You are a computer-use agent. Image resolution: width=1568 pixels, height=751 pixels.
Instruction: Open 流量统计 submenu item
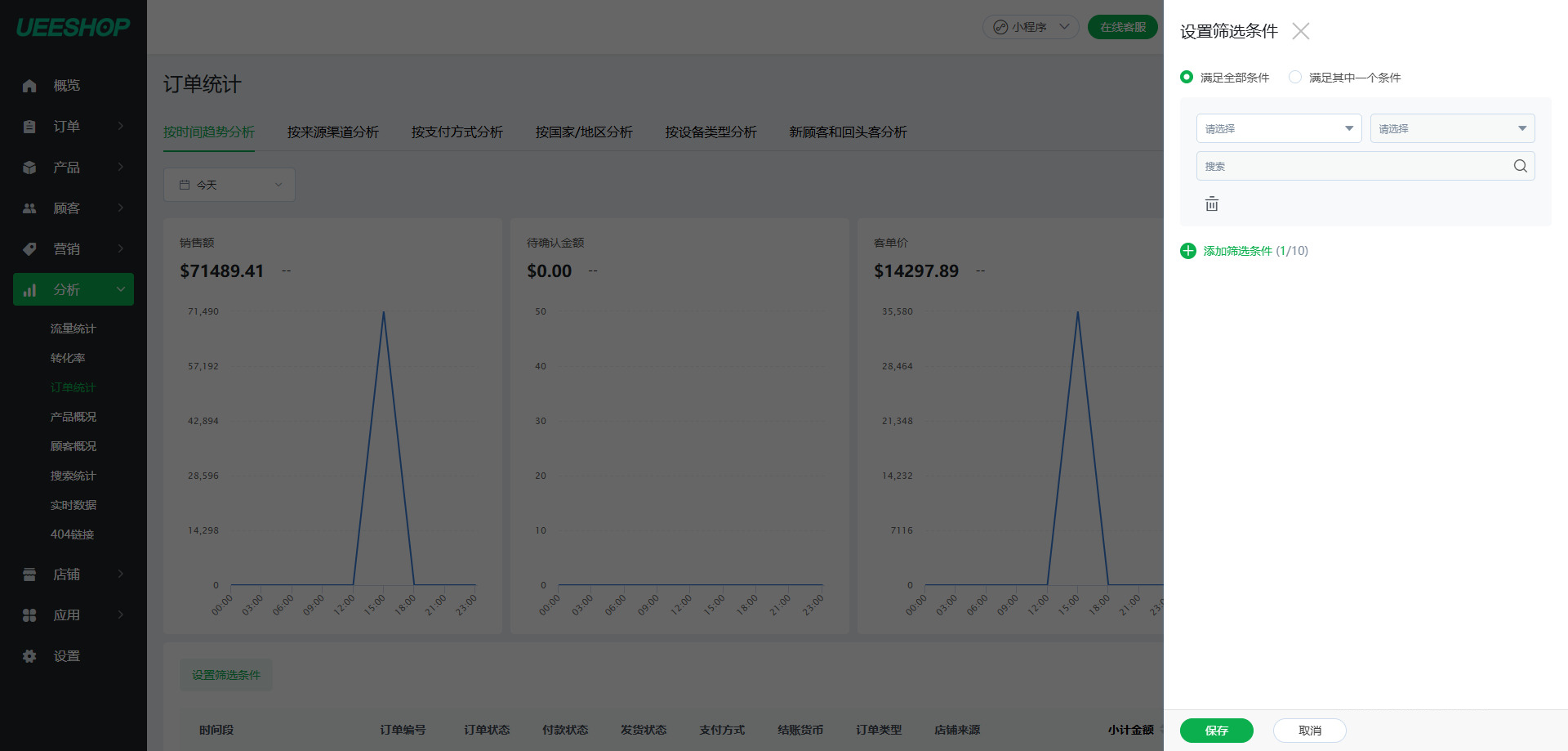(73, 329)
